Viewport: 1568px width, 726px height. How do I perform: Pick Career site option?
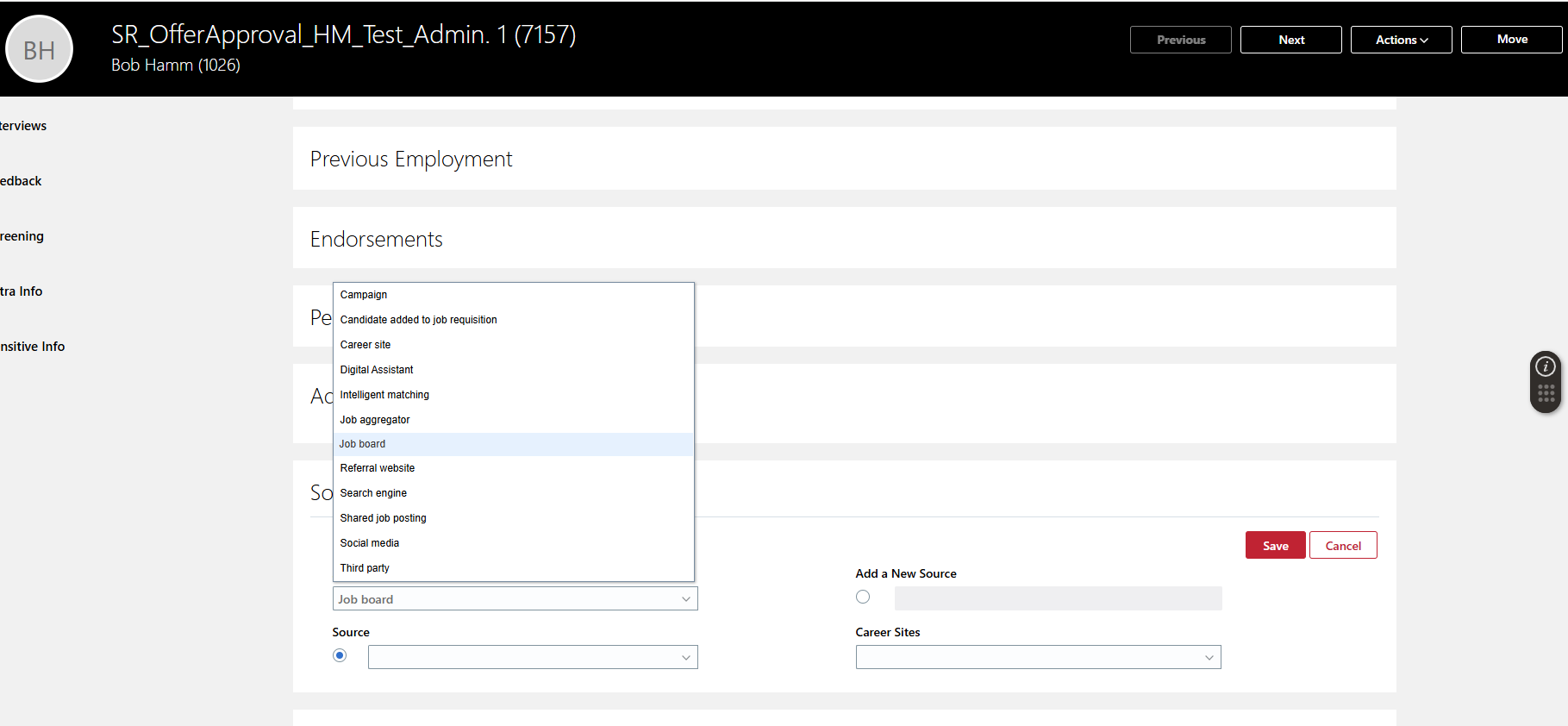pos(513,345)
